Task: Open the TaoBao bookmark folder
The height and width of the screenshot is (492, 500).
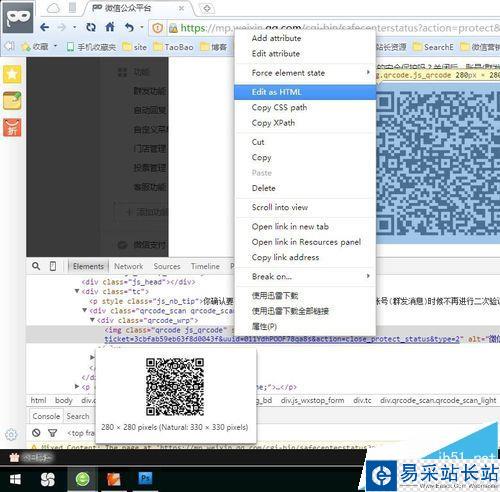Action: (x=173, y=47)
